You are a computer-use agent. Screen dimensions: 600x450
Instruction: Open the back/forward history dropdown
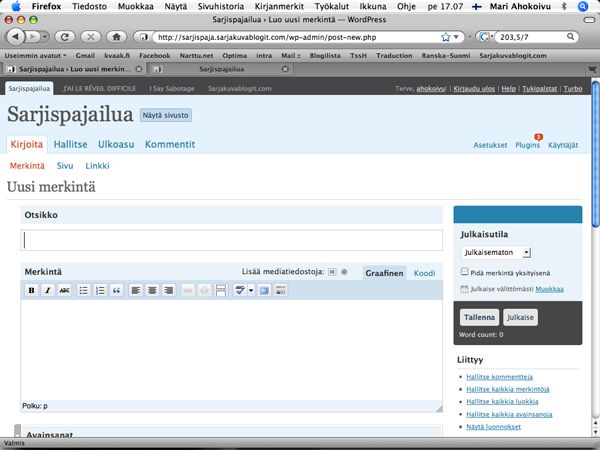[x=45, y=37]
